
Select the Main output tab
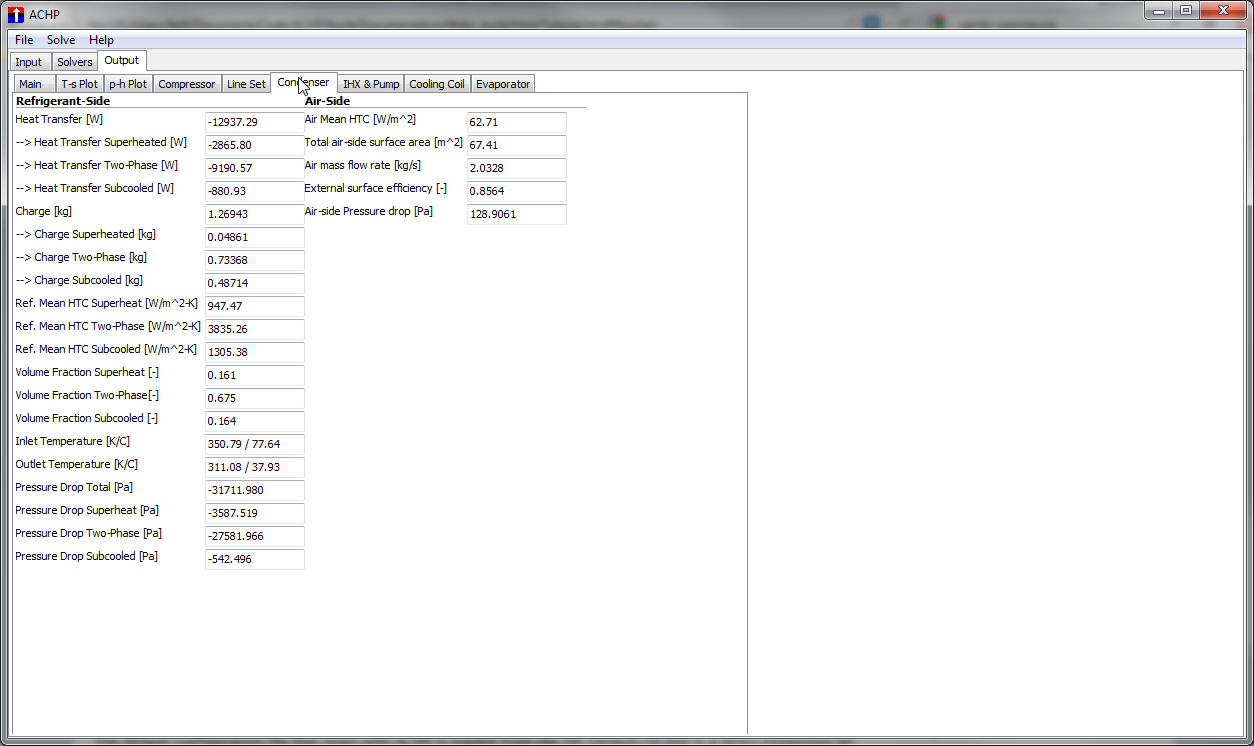[x=31, y=84]
